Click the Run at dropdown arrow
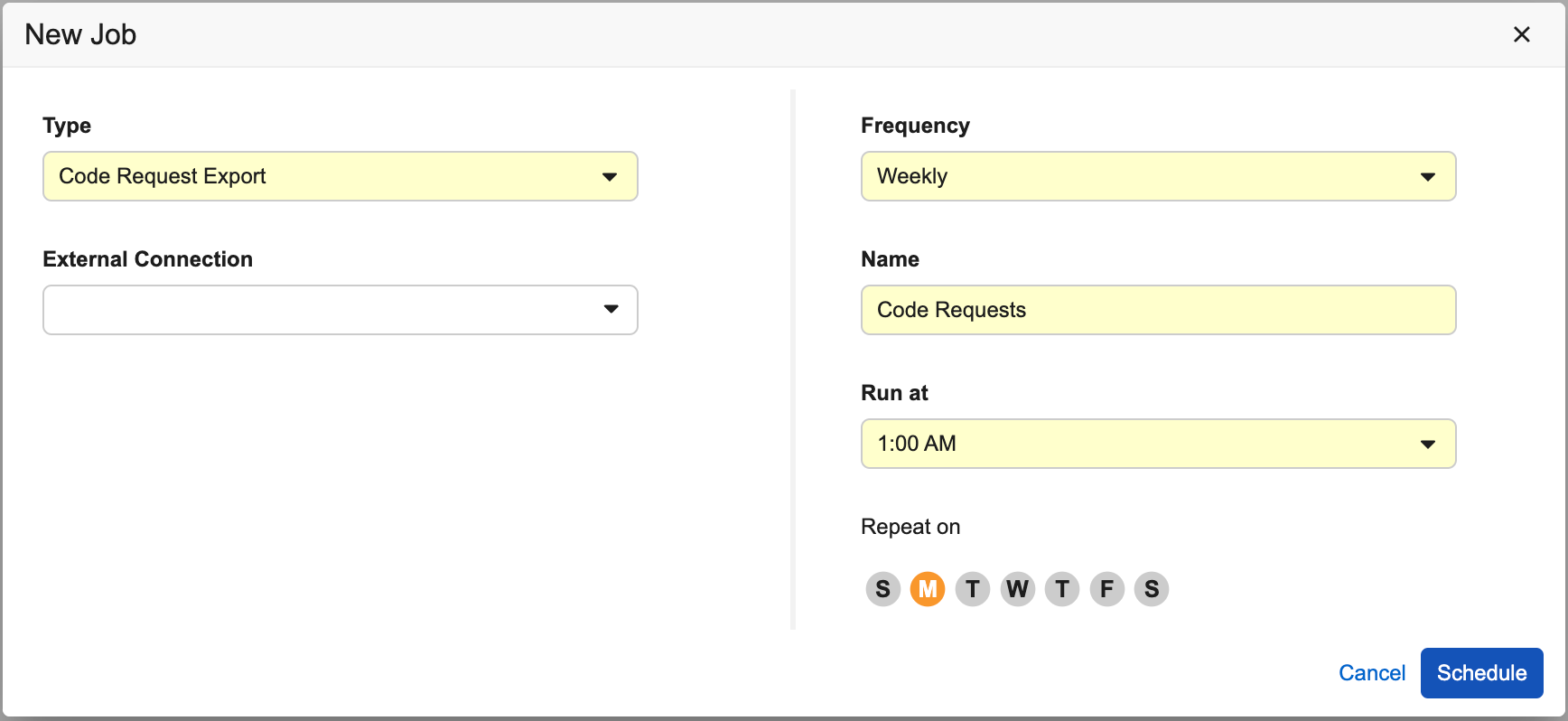Image resolution: width=1568 pixels, height=721 pixels. [1427, 444]
